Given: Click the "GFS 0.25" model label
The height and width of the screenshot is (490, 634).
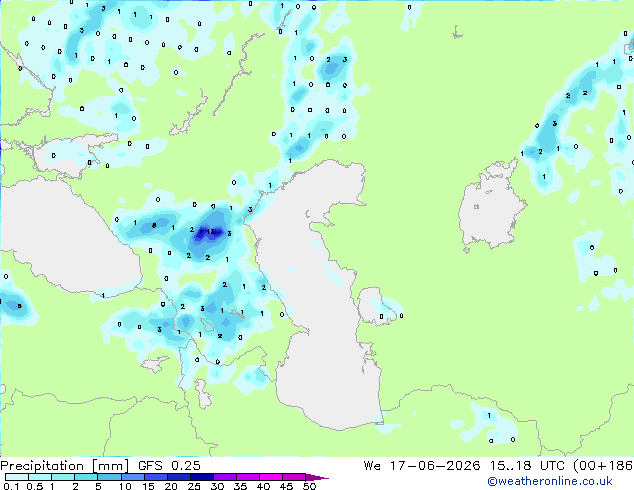Looking at the screenshot, I should click(x=169, y=465).
